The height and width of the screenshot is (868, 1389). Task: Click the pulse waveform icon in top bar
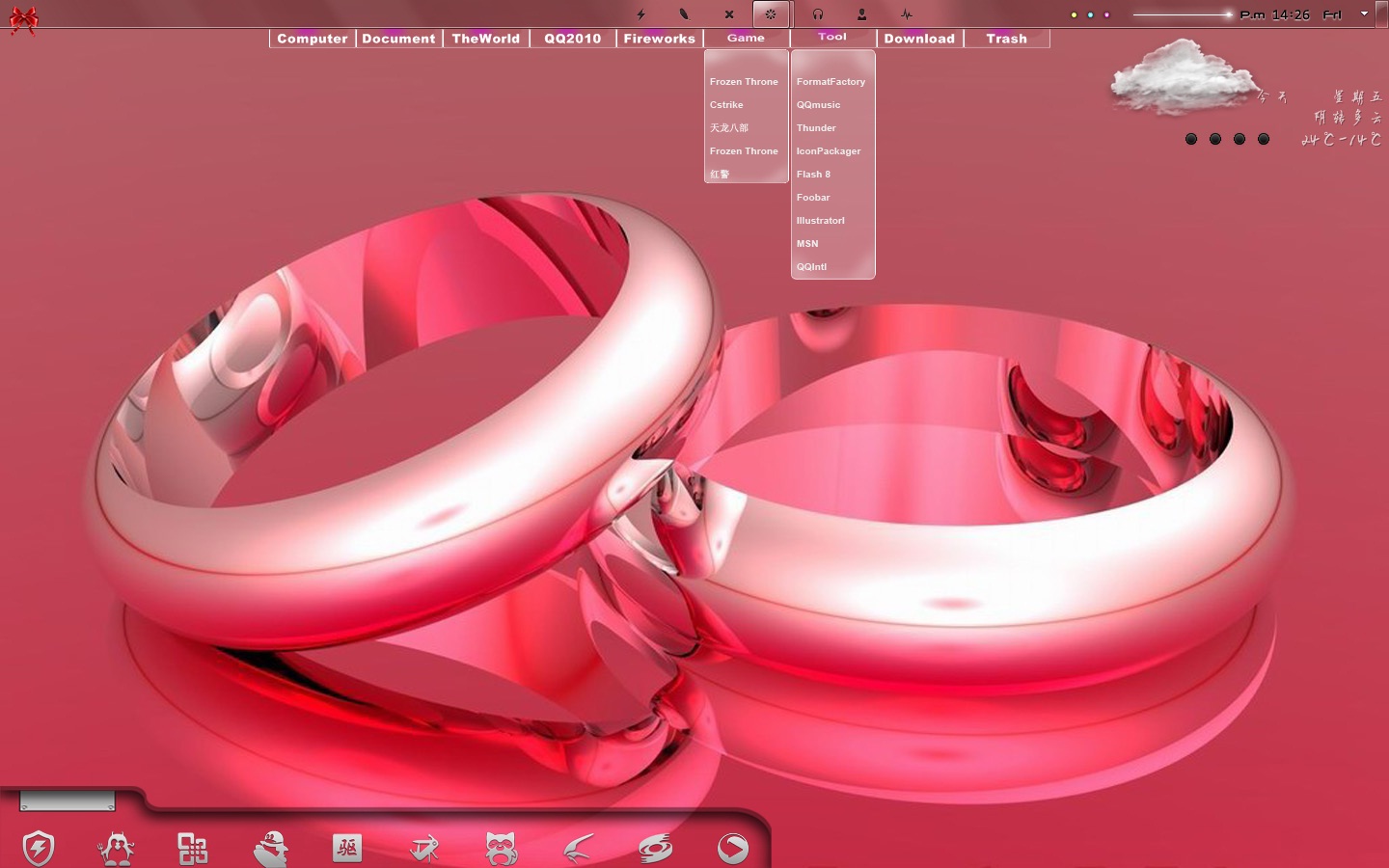tap(907, 14)
